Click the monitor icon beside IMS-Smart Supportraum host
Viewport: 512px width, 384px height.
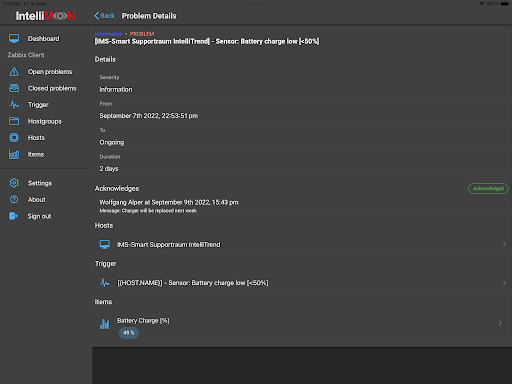click(105, 244)
